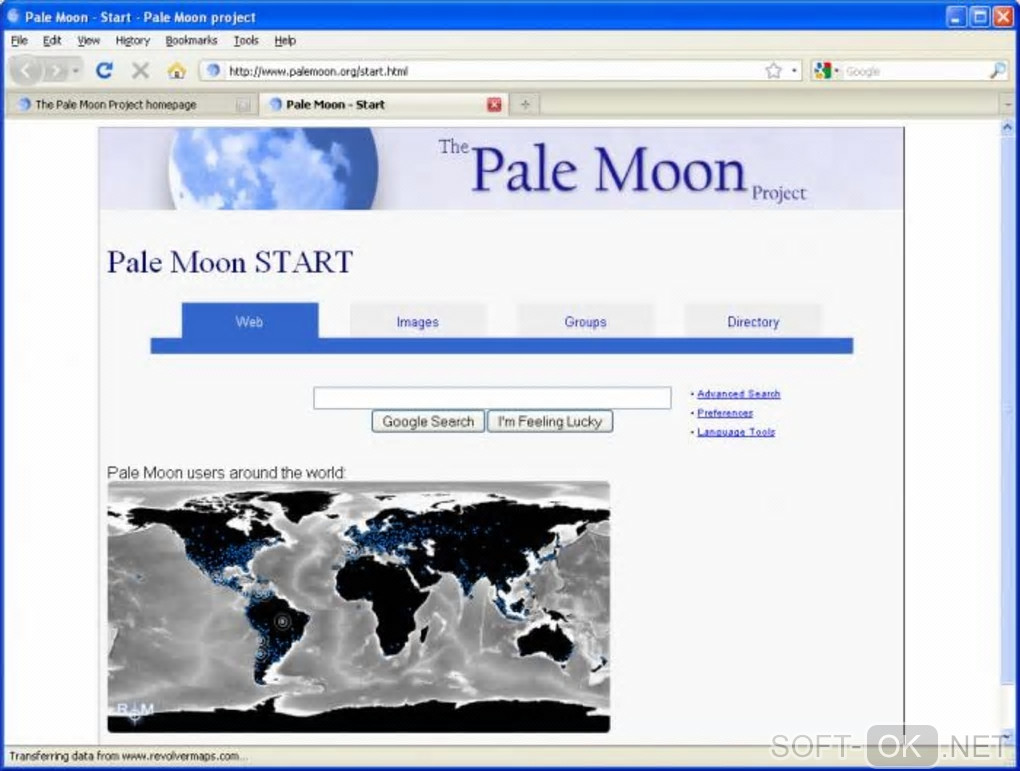The image size is (1020, 771).
Task: Click the world users map image
Action: 358,607
